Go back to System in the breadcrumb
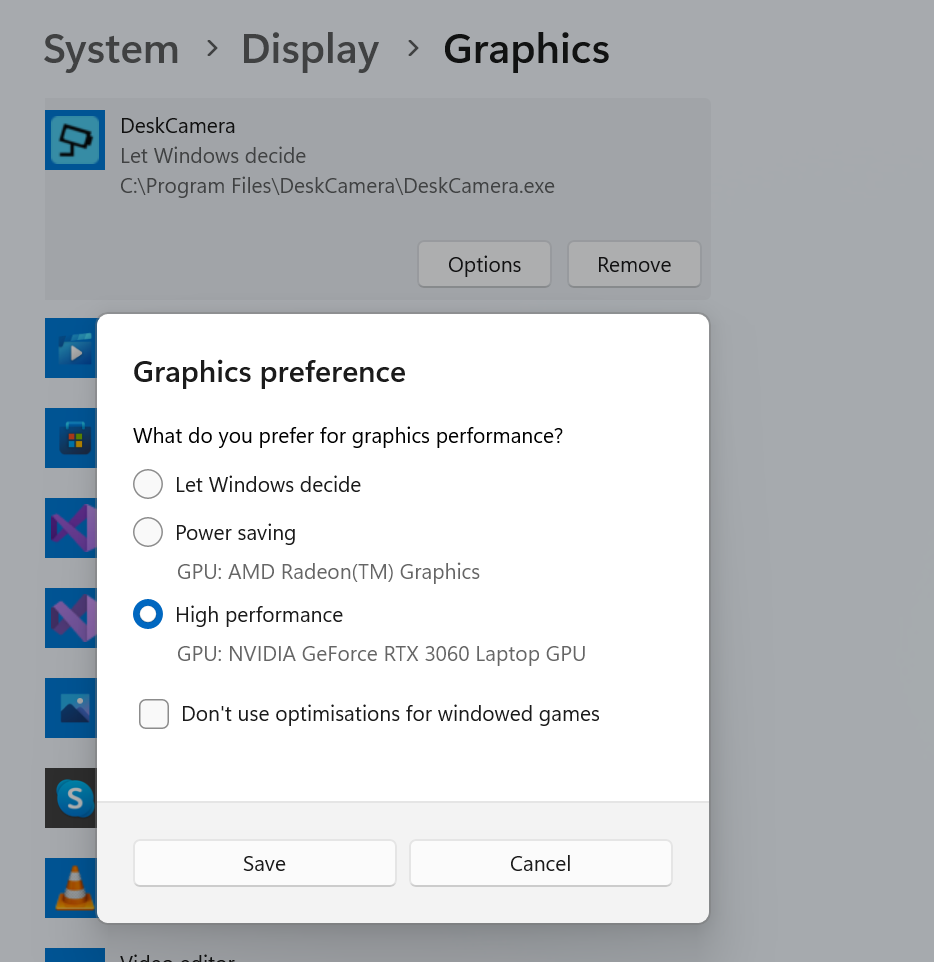Viewport: 934px width, 962px height. [111, 49]
